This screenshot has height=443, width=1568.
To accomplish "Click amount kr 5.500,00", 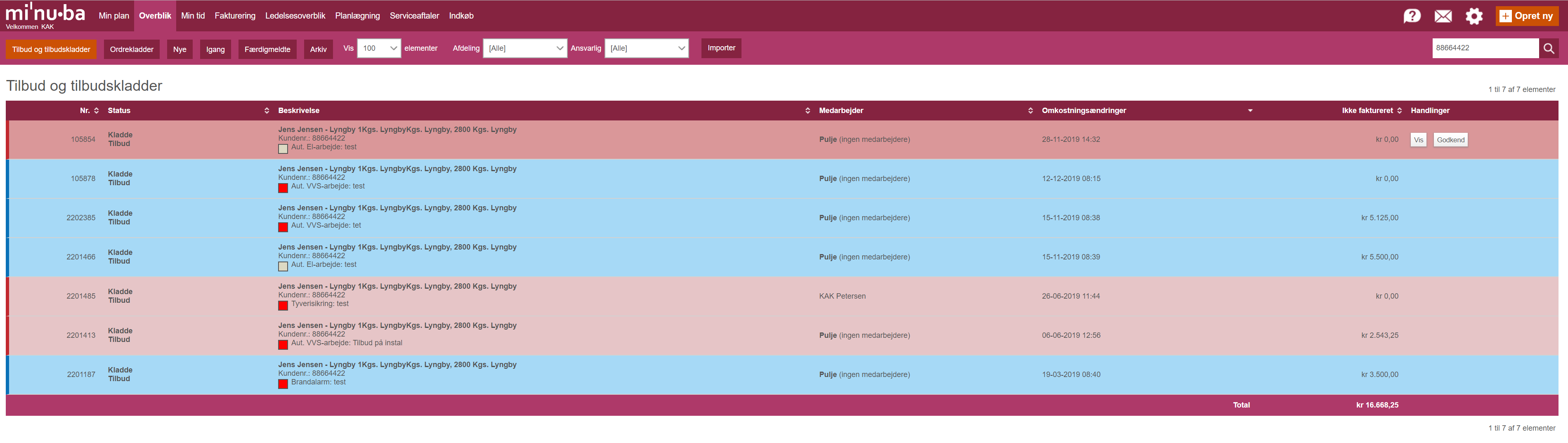I will 1379,257.
